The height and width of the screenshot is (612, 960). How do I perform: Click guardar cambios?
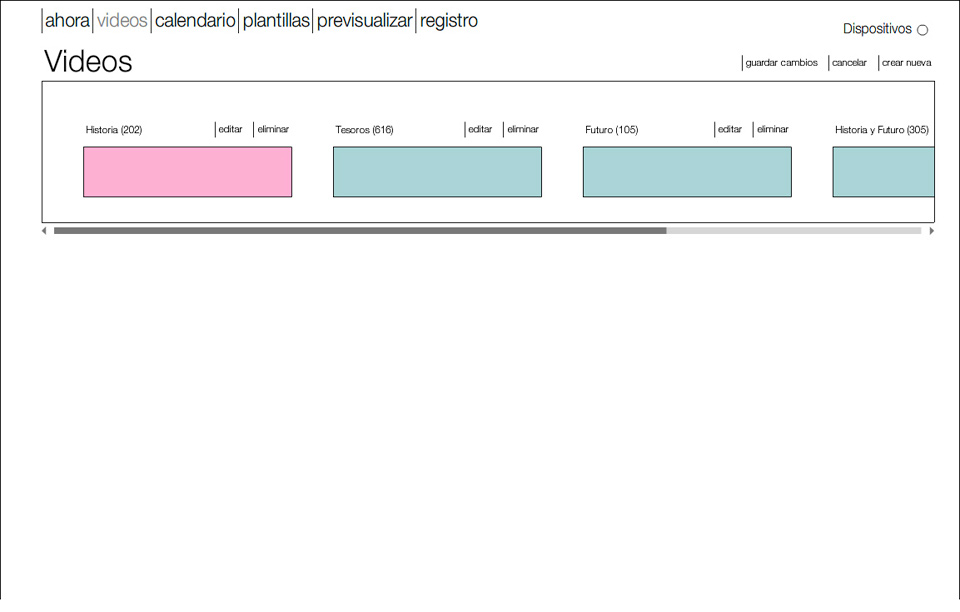tap(781, 62)
